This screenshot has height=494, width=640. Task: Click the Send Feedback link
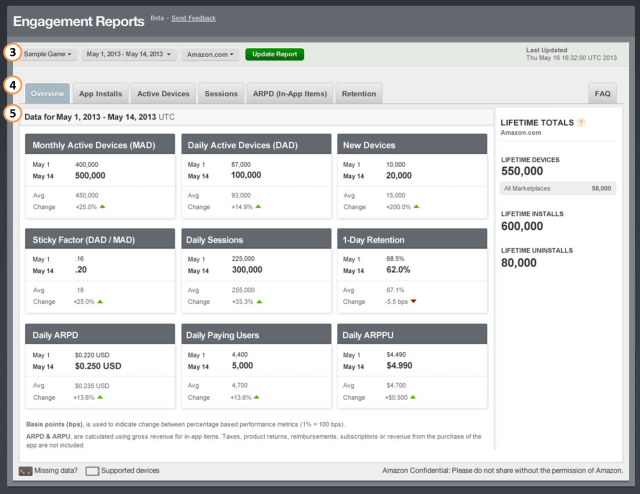pyautogui.click(x=192, y=19)
